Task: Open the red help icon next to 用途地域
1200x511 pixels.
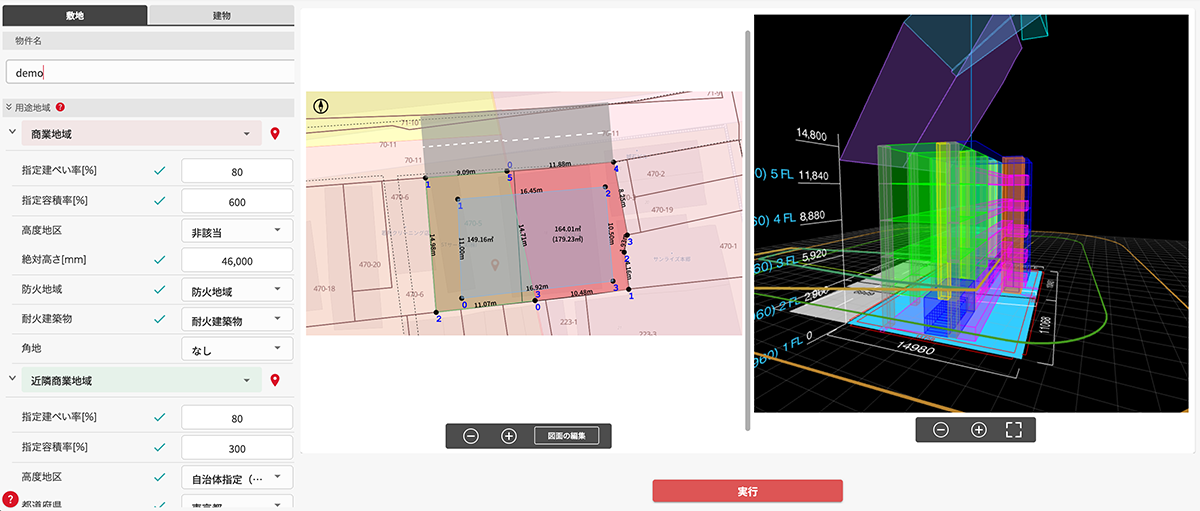Action: 60,107
